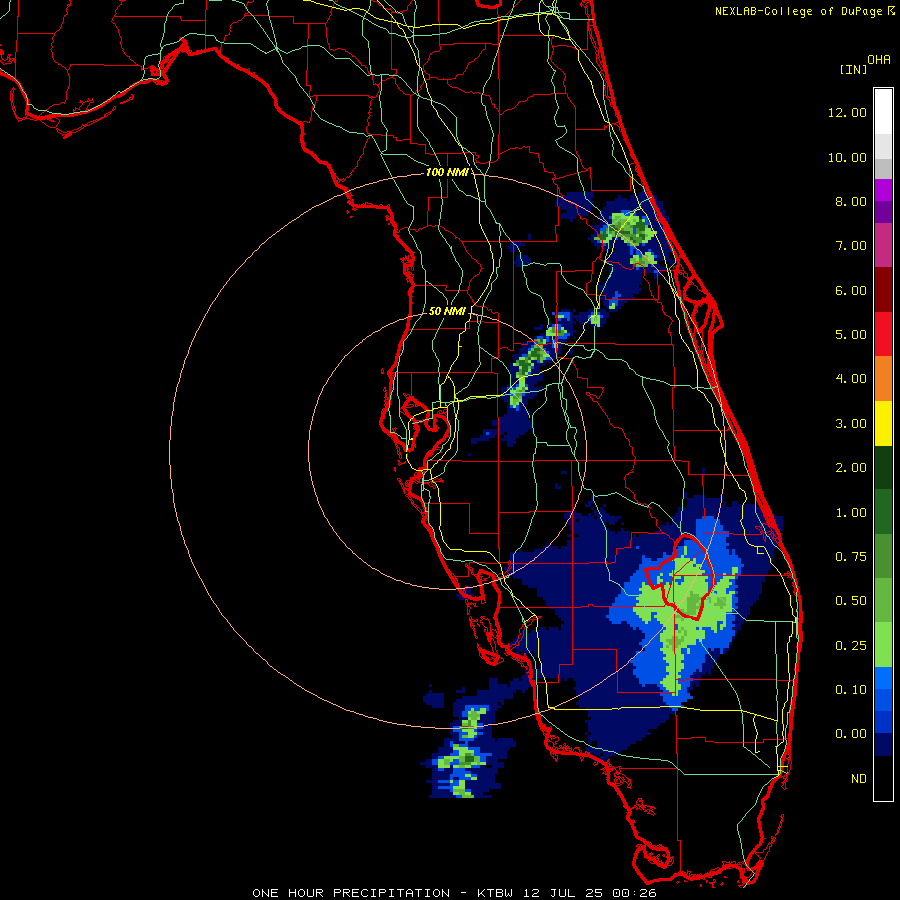900x900 pixels.
Task: Click the green legend swatch beside 1.00
Action: [x=883, y=512]
